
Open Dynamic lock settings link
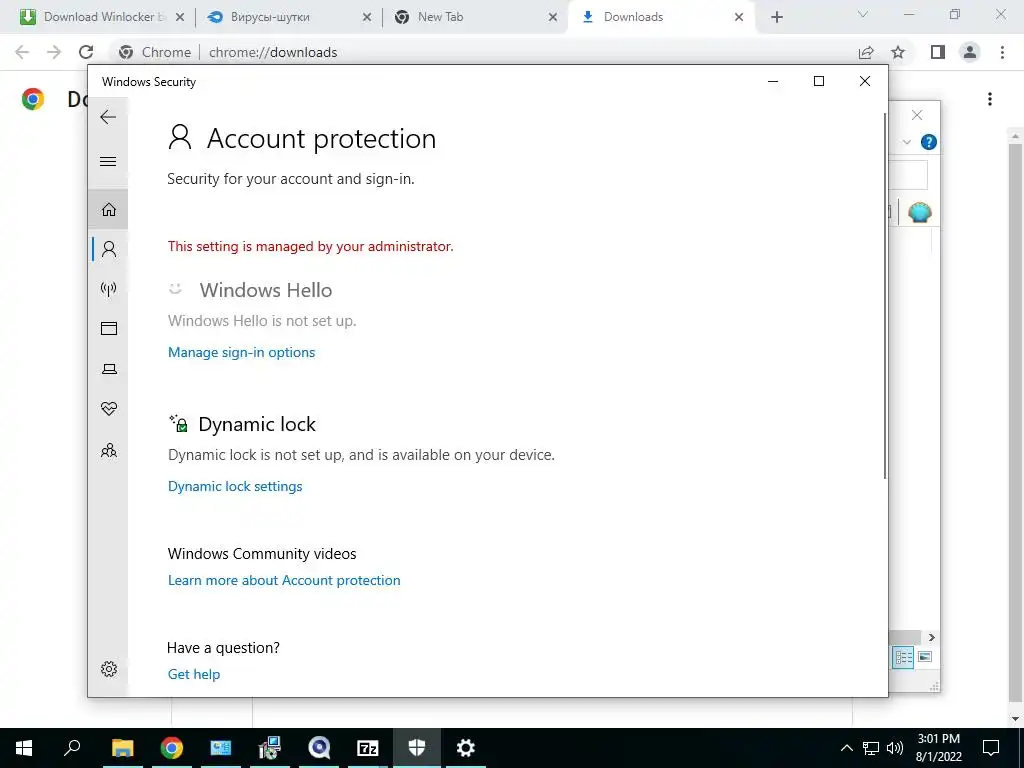[234, 486]
